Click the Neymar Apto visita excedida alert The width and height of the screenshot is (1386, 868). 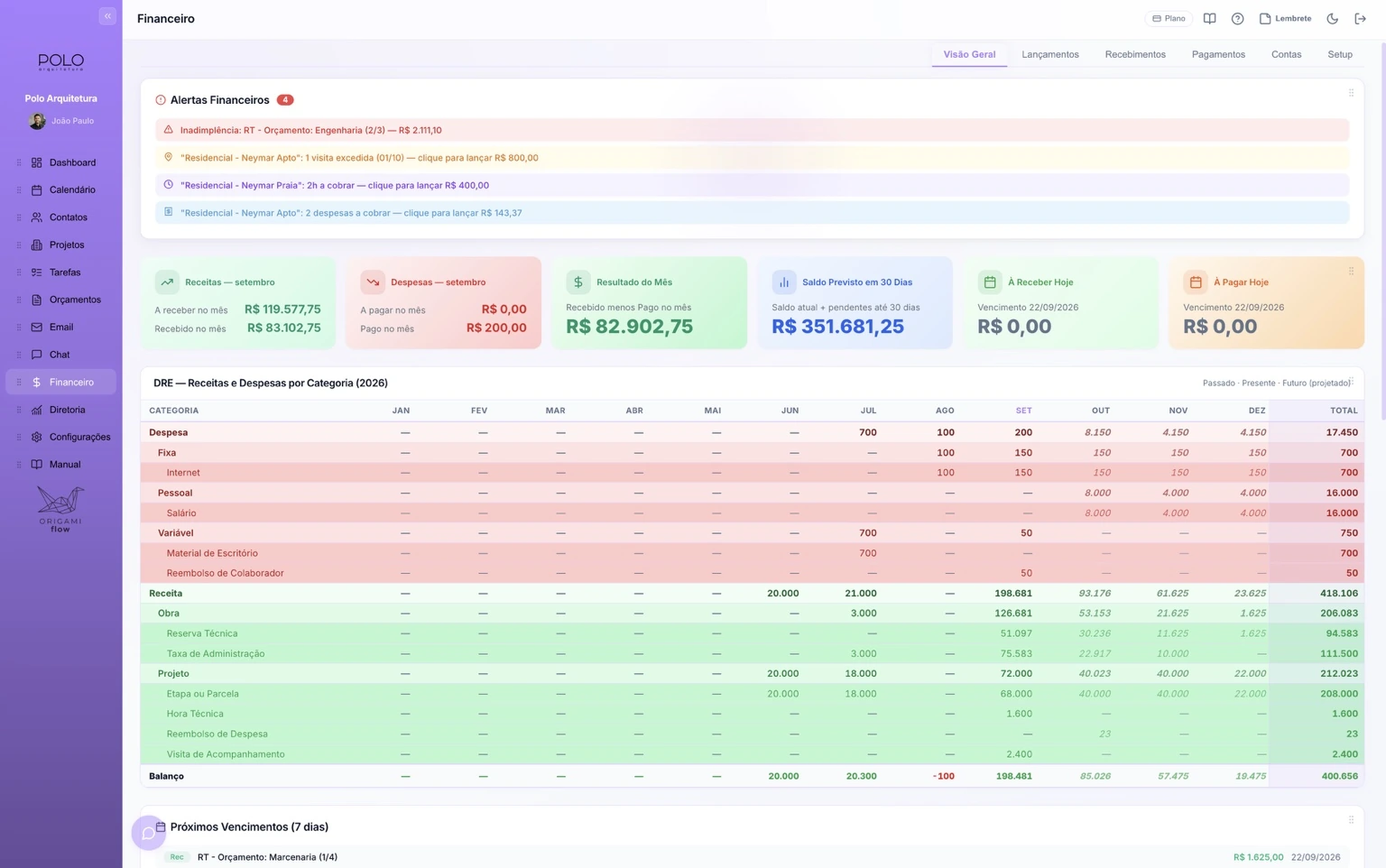752,158
